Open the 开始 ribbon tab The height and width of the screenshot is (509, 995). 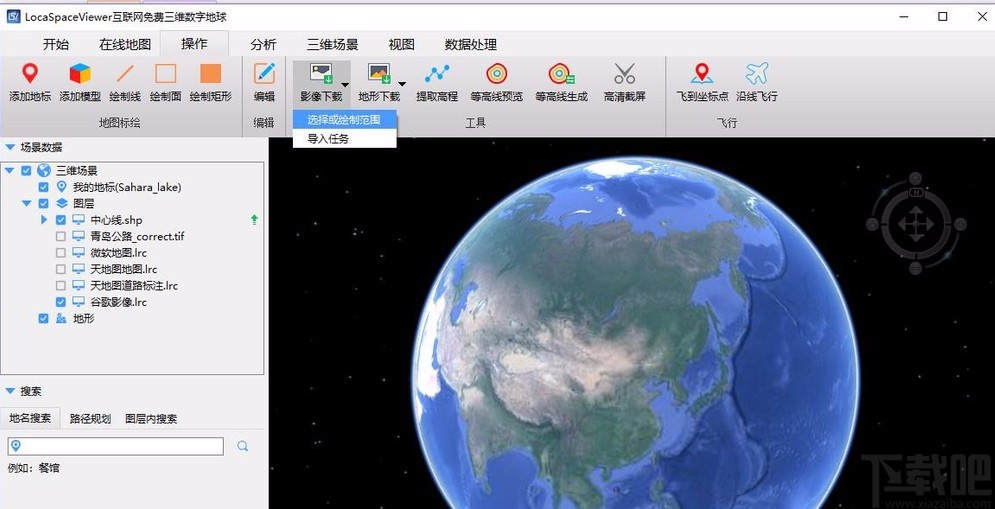point(56,44)
